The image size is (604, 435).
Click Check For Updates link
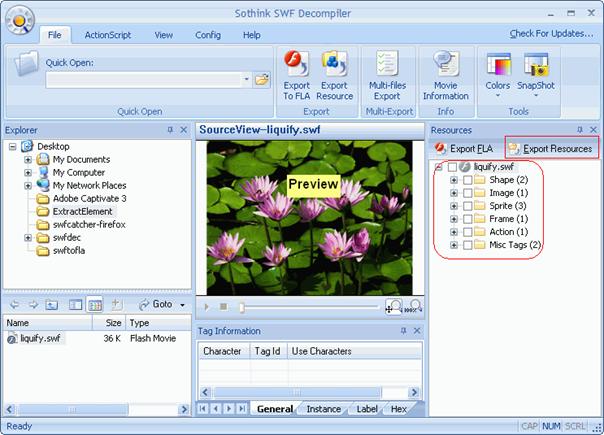549,35
